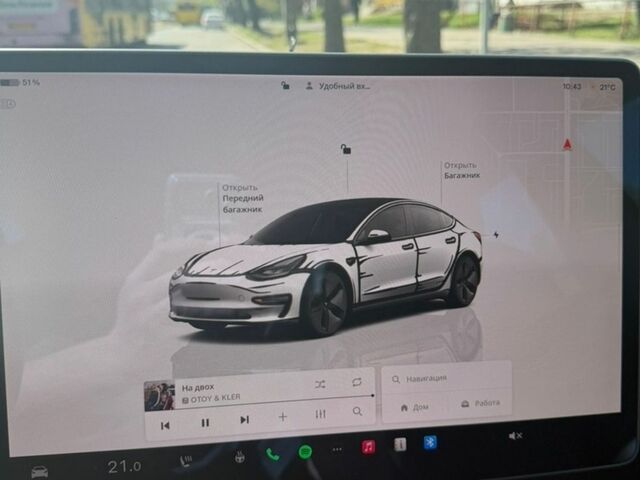Tap the 21°C outside temperature
The height and width of the screenshot is (480, 640).
(607, 87)
